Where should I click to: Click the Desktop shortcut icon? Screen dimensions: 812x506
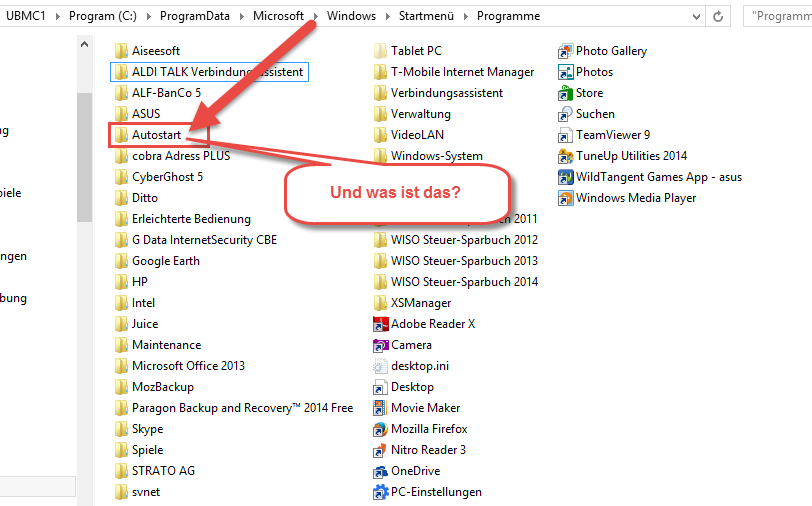pos(381,387)
